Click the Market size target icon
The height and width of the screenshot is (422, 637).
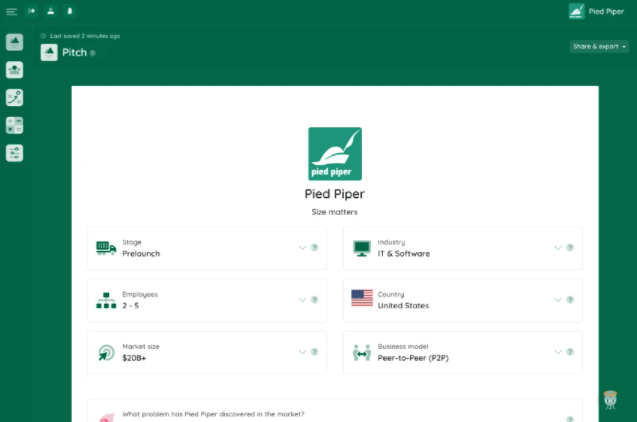pos(106,353)
